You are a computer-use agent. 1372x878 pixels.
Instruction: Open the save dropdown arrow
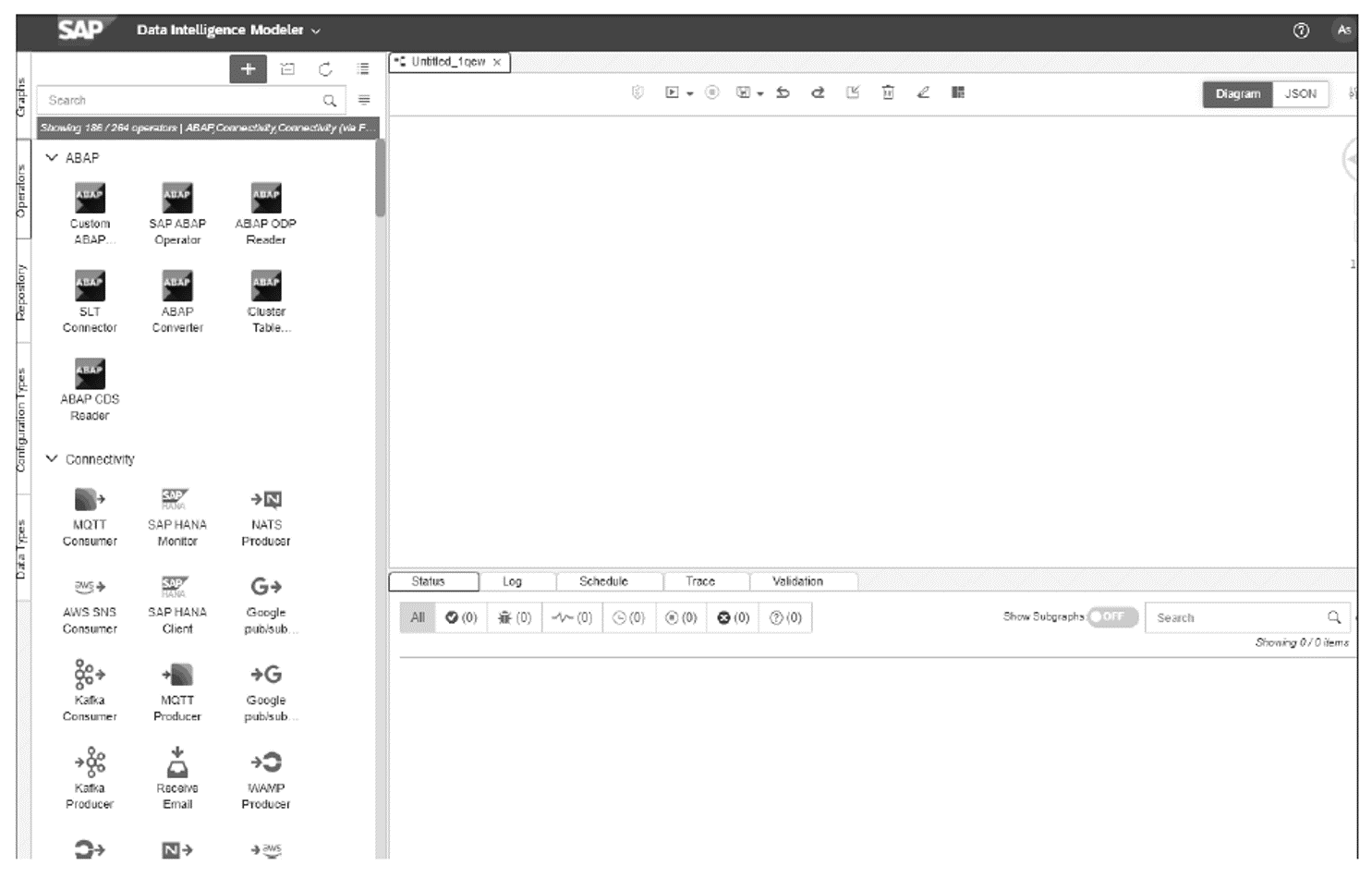pos(760,93)
